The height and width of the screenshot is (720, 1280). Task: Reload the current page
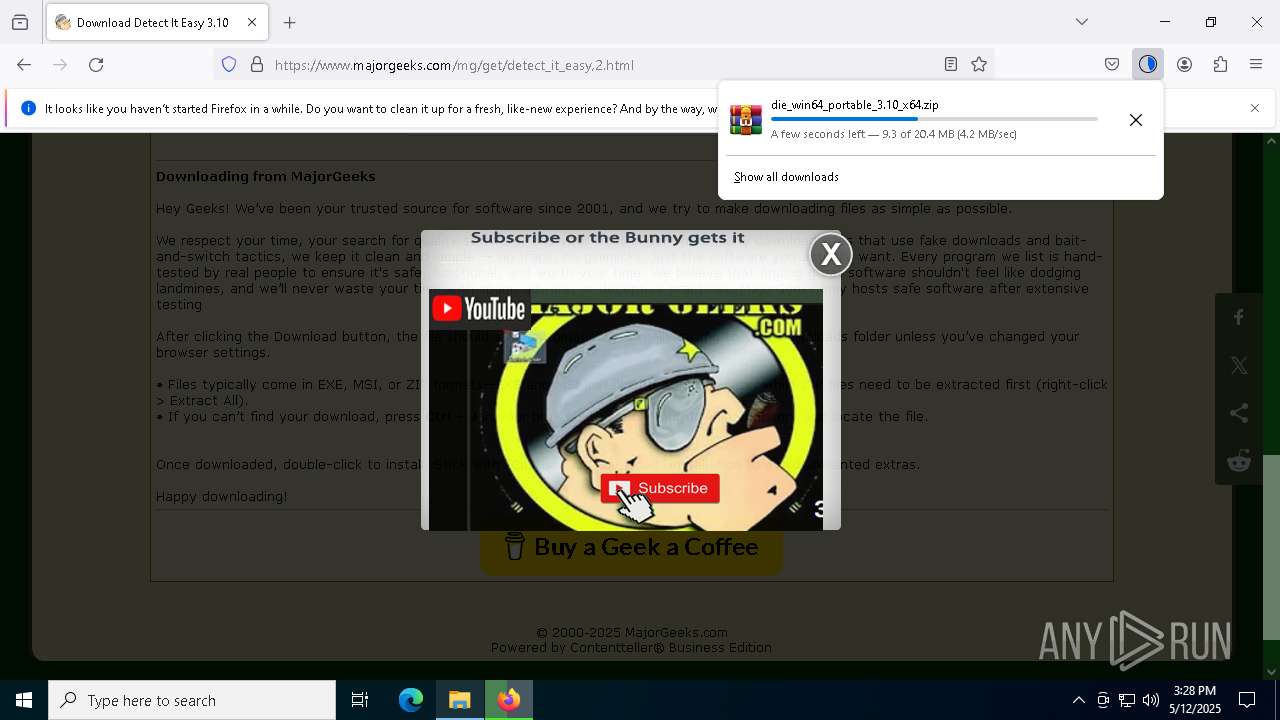coord(96,65)
